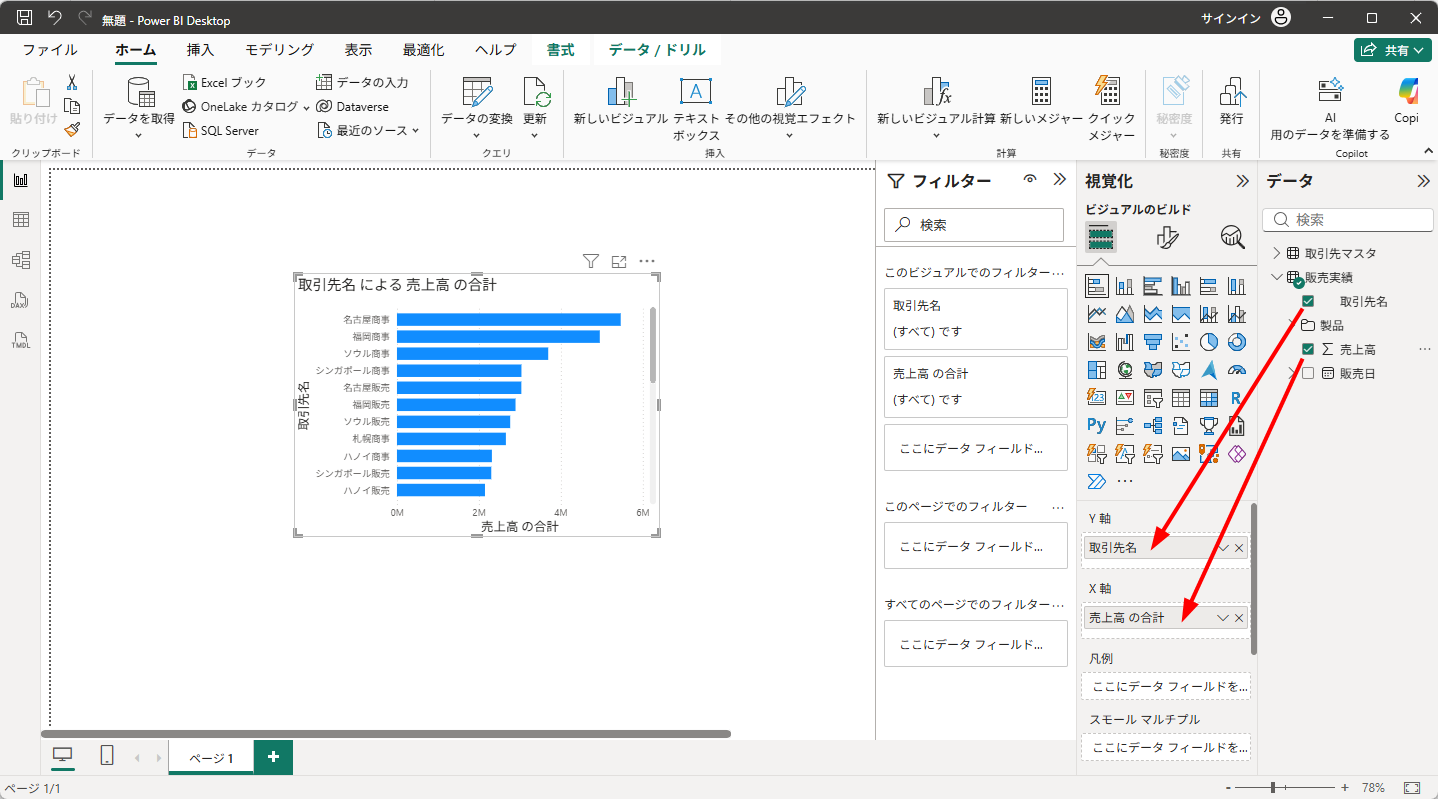
Task: Open the 表示 ribbon tab
Action: [358, 50]
